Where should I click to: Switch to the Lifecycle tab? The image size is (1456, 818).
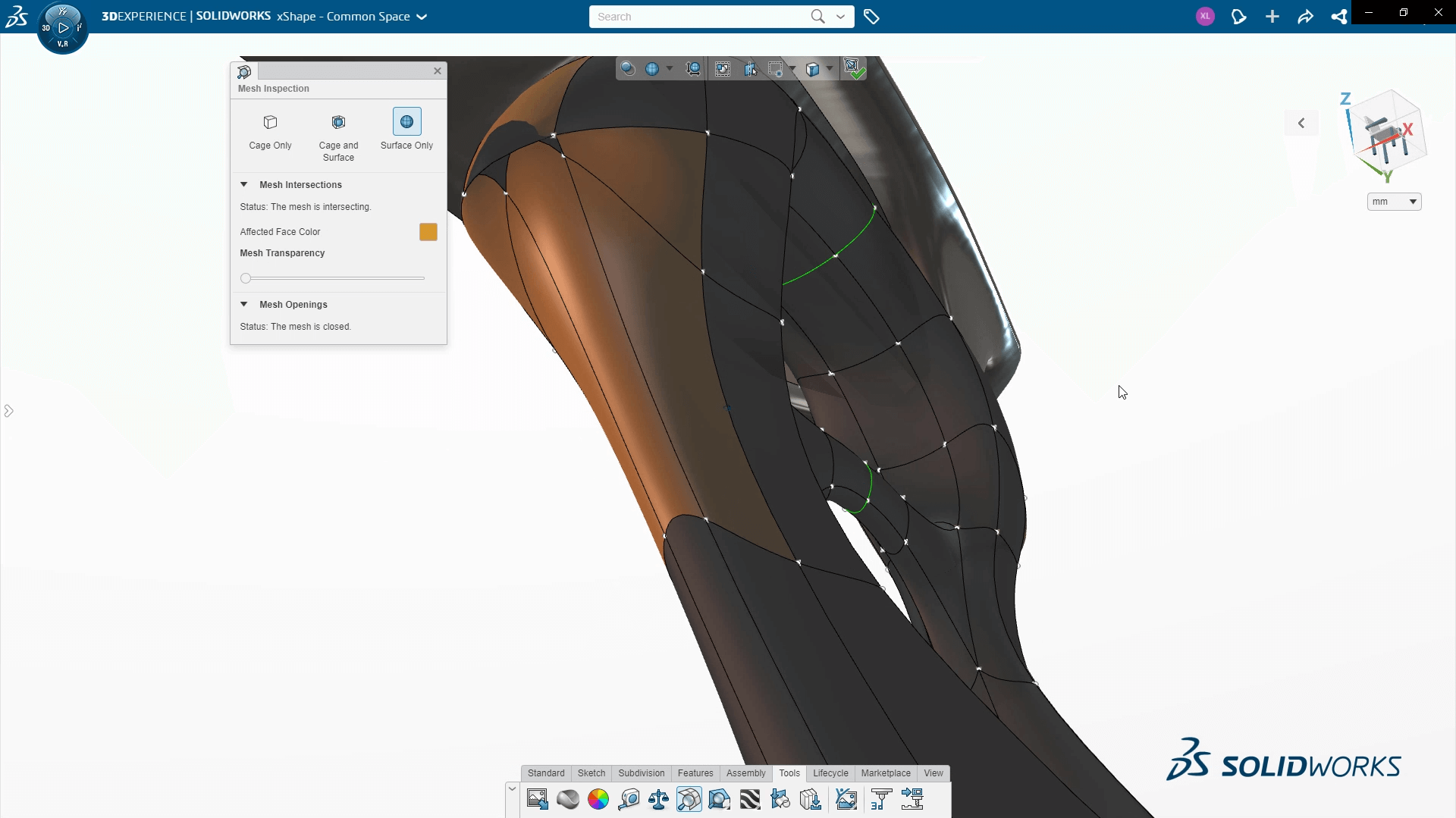tap(830, 773)
